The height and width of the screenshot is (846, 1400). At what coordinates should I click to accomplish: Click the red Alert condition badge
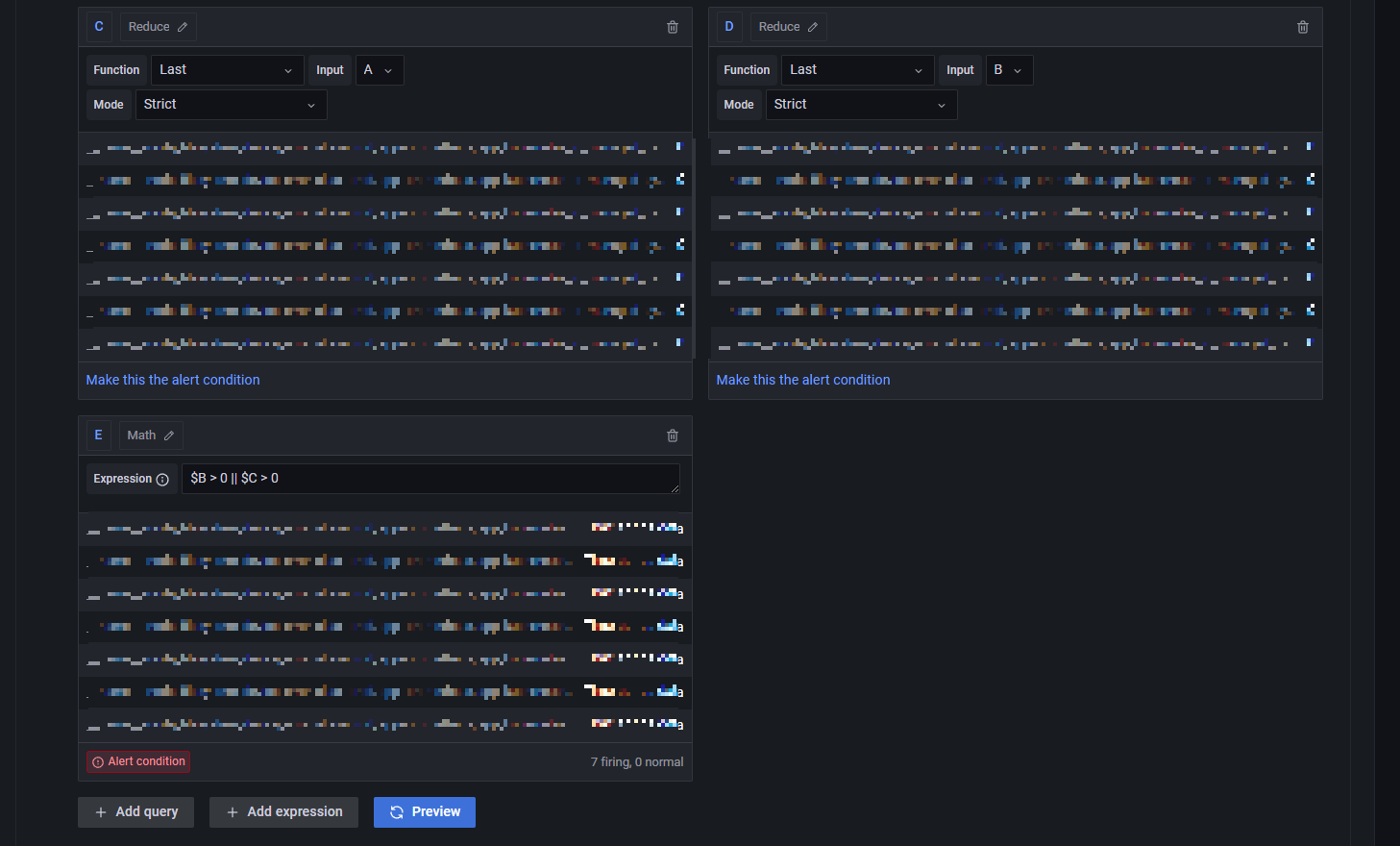pos(138,761)
